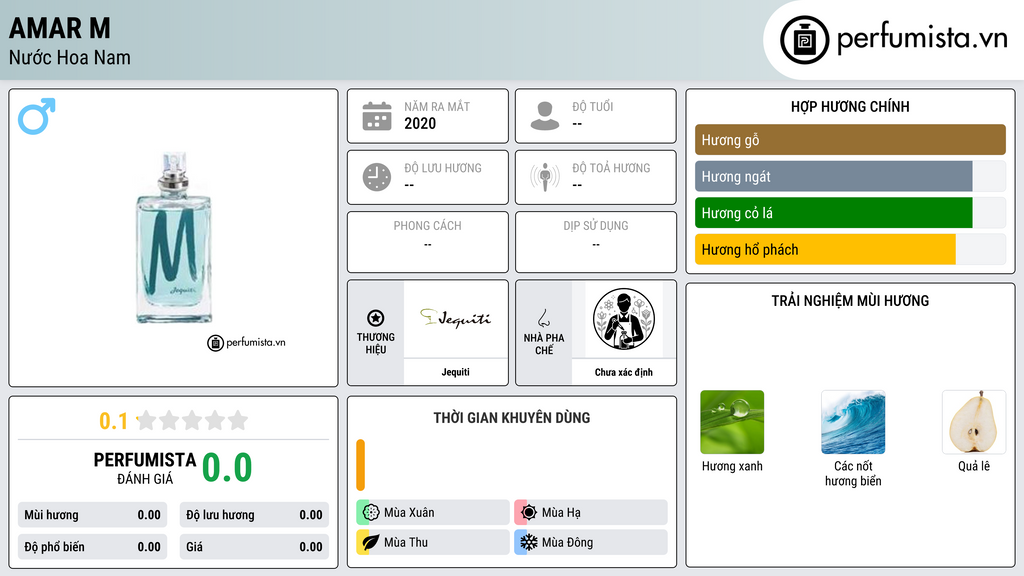Viewport: 1024px width, 576px height.
Task: Click the calendar icon for release year
Action: coord(377,116)
